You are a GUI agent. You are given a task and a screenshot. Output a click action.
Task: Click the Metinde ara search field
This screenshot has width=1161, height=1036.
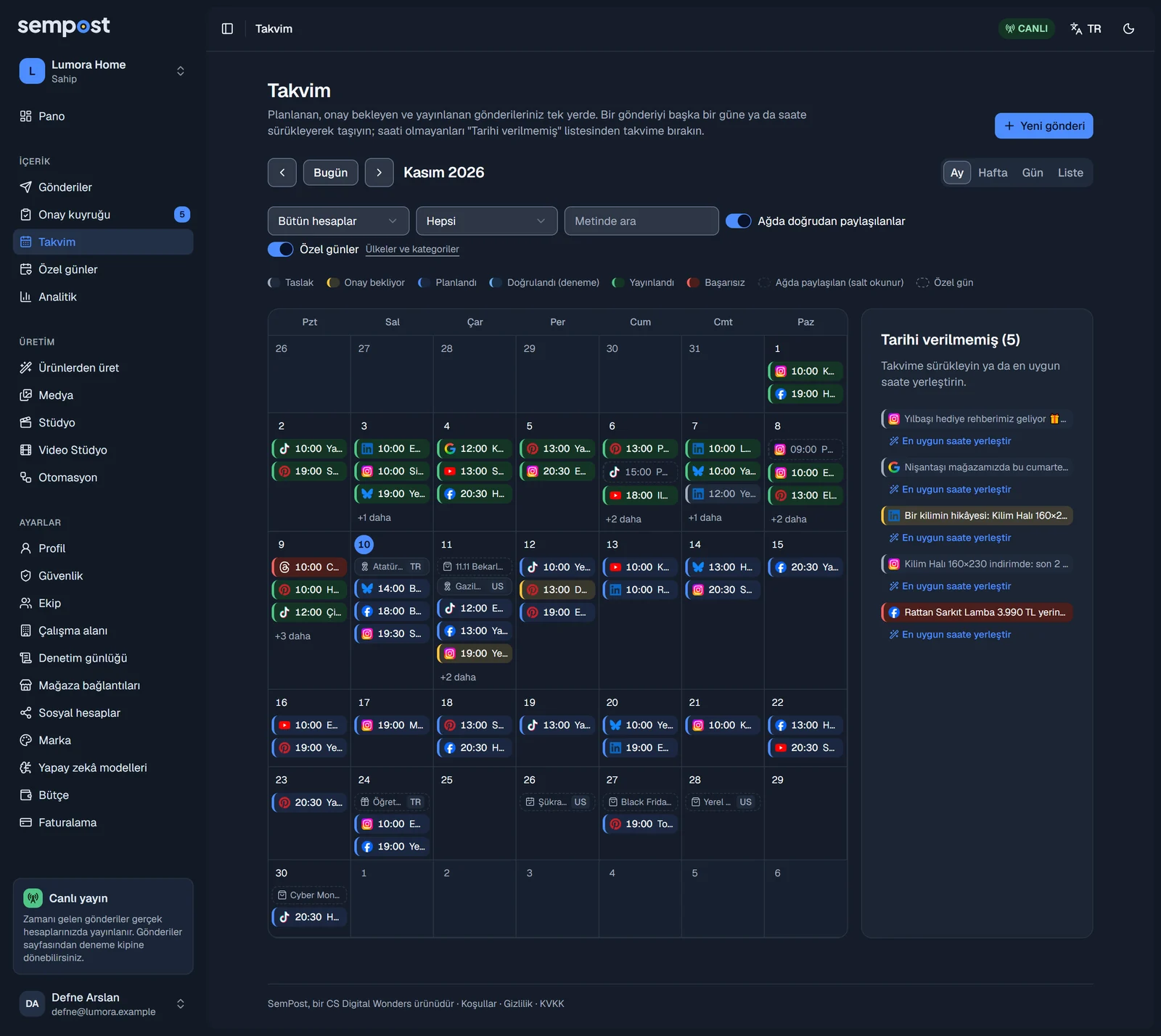pyautogui.click(x=641, y=221)
